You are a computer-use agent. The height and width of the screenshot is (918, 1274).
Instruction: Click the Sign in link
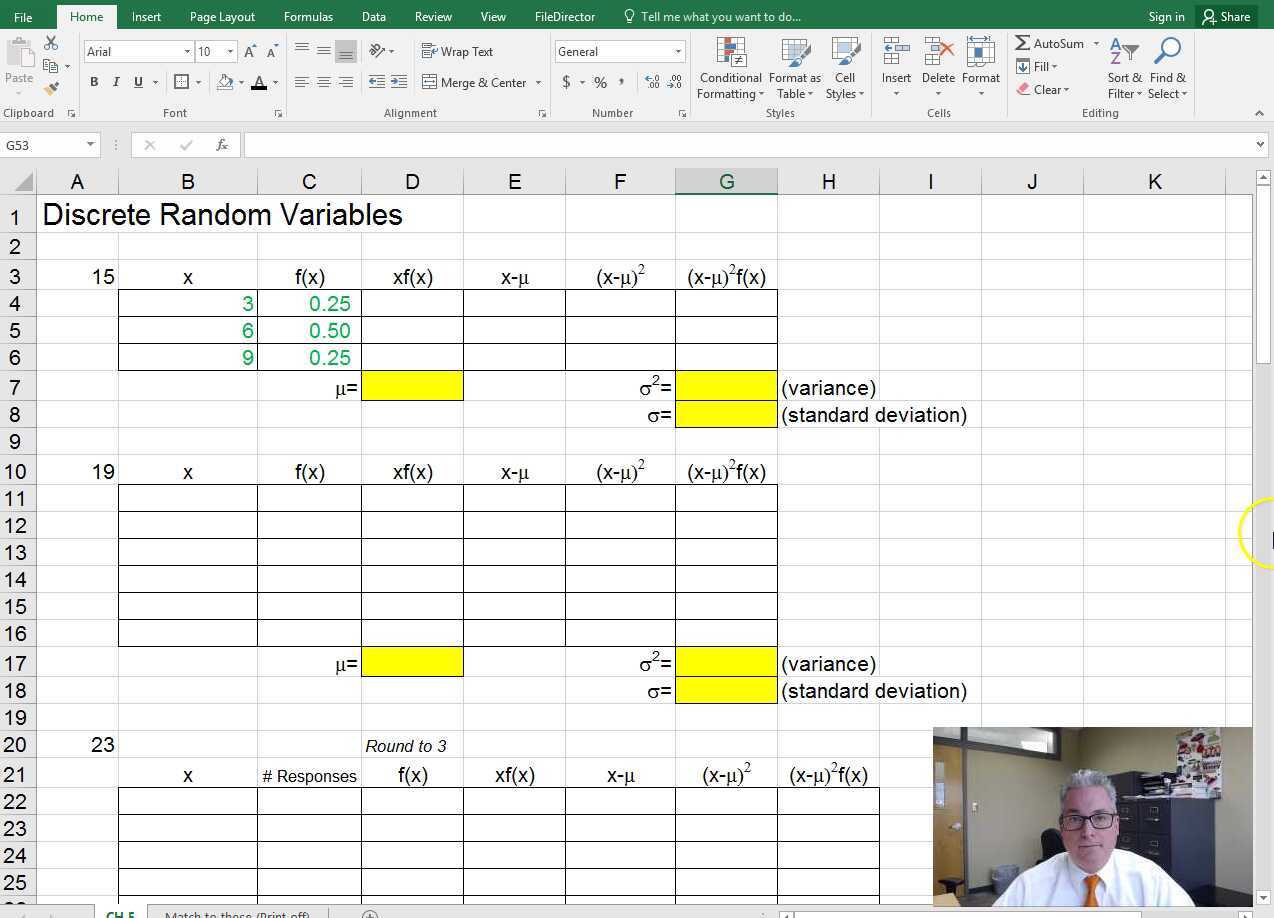pyautogui.click(x=1166, y=16)
